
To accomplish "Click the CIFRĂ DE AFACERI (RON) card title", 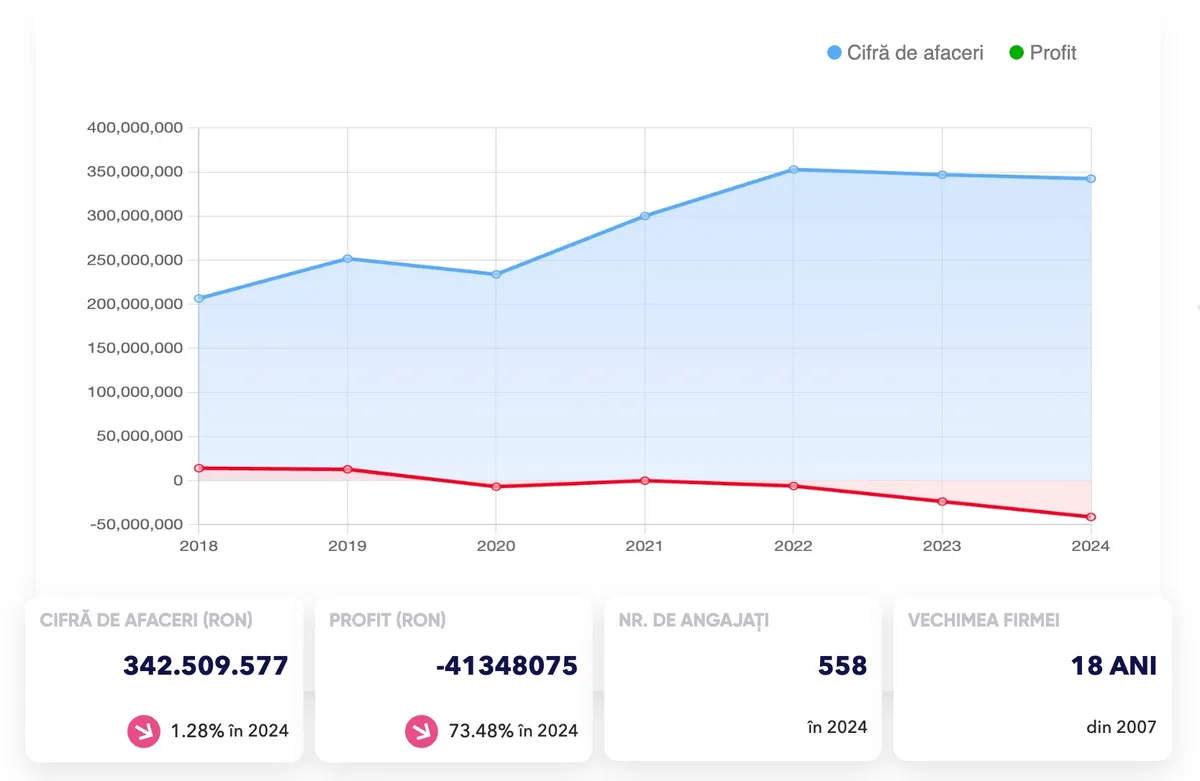I will coord(146,620).
